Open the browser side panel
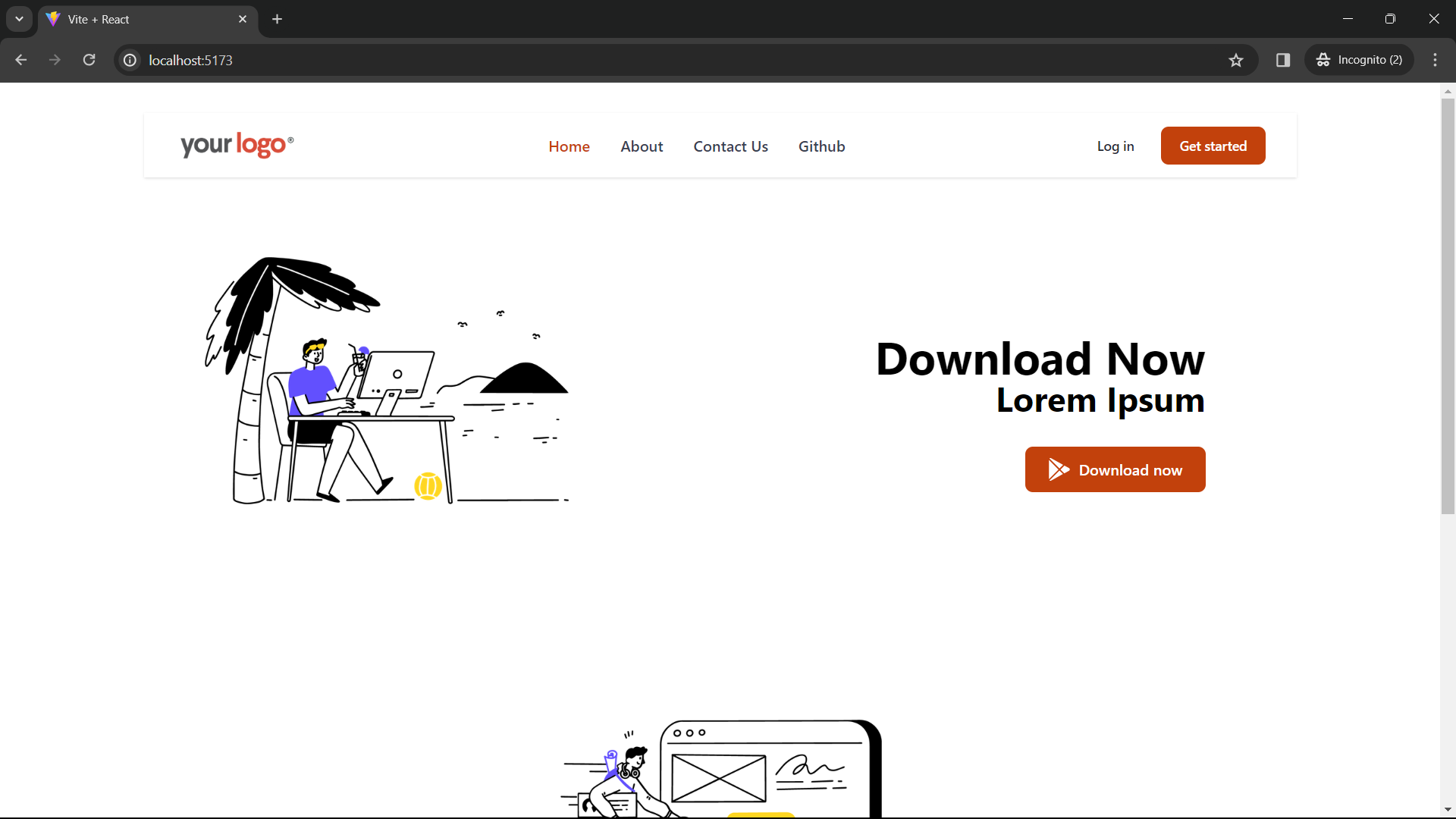 (x=1283, y=60)
